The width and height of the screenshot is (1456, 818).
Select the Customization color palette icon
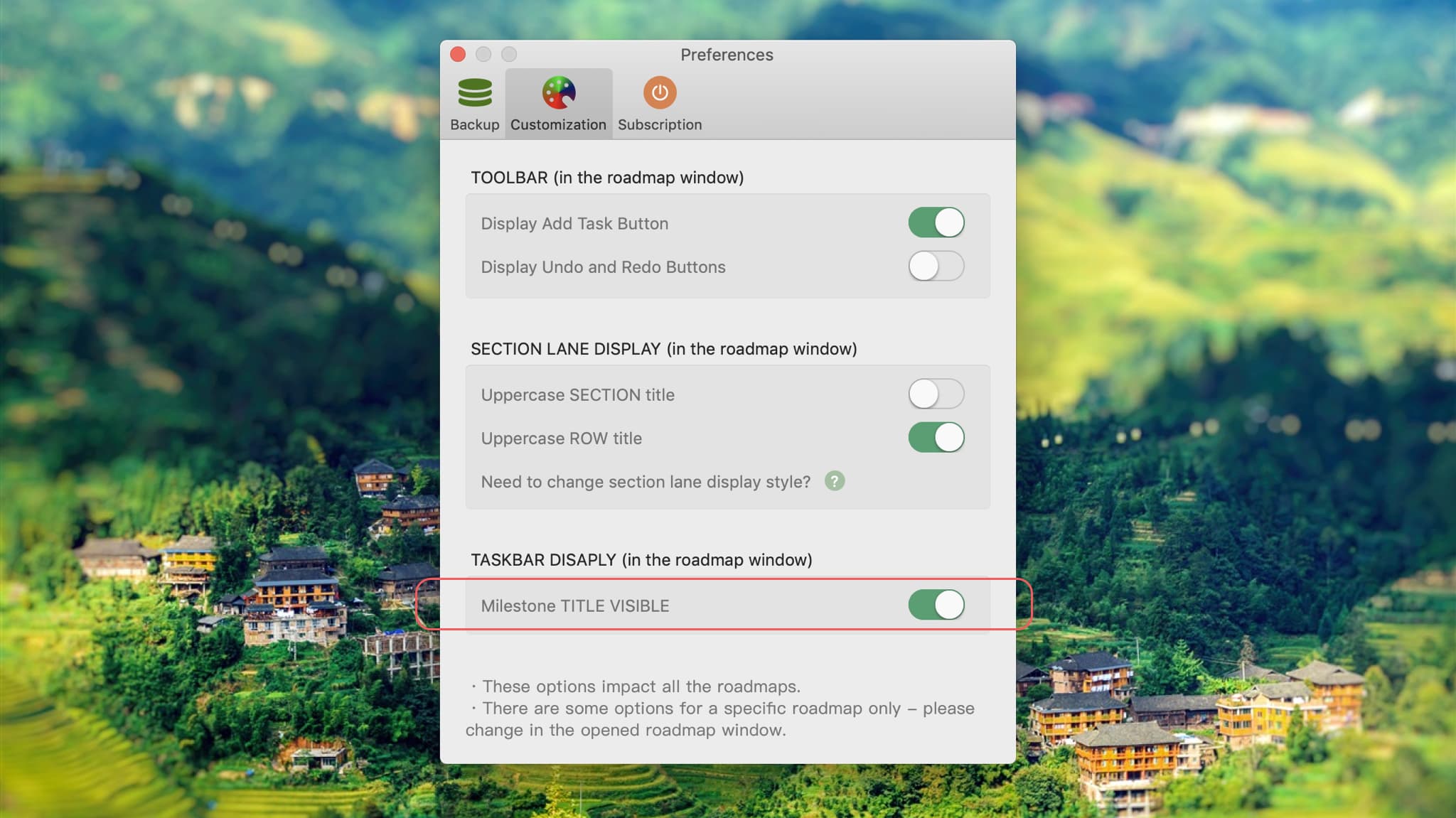[559, 92]
